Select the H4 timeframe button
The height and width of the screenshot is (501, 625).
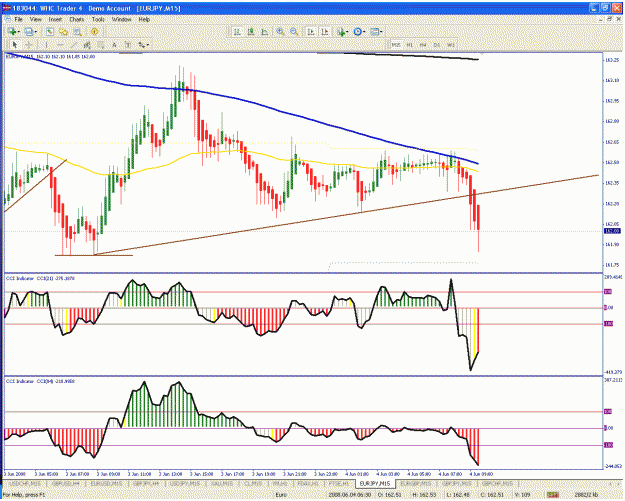point(423,45)
